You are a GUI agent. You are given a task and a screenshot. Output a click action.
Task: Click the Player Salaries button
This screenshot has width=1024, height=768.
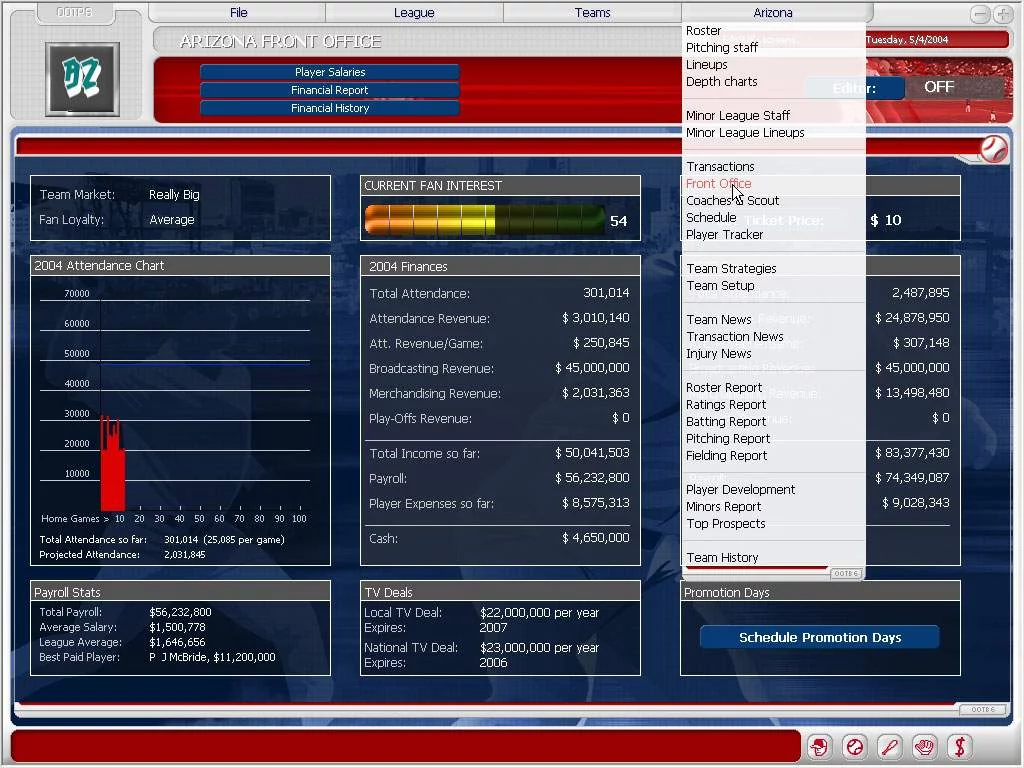pos(330,72)
